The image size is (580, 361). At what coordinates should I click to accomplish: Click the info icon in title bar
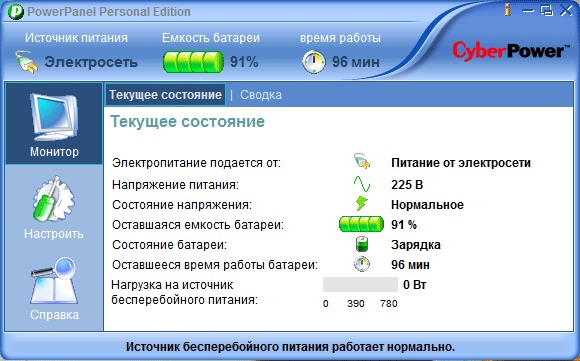click(x=508, y=10)
